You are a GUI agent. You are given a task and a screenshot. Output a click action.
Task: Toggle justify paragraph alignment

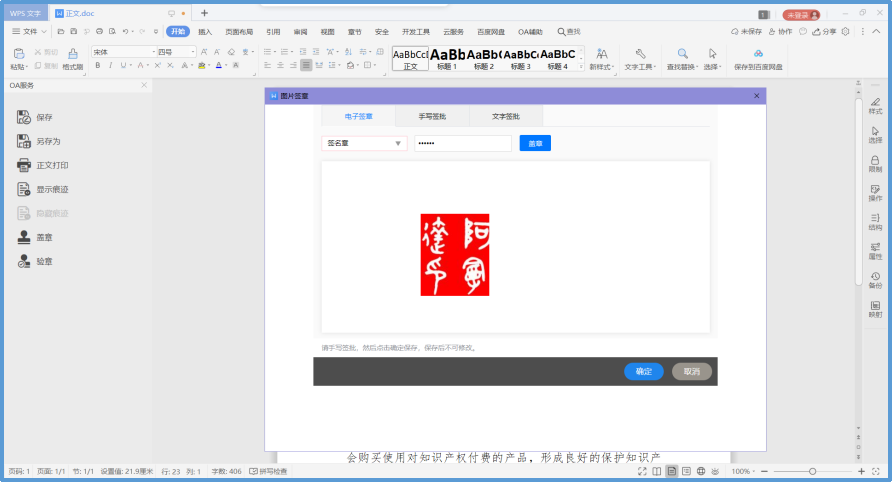(306, 66)
